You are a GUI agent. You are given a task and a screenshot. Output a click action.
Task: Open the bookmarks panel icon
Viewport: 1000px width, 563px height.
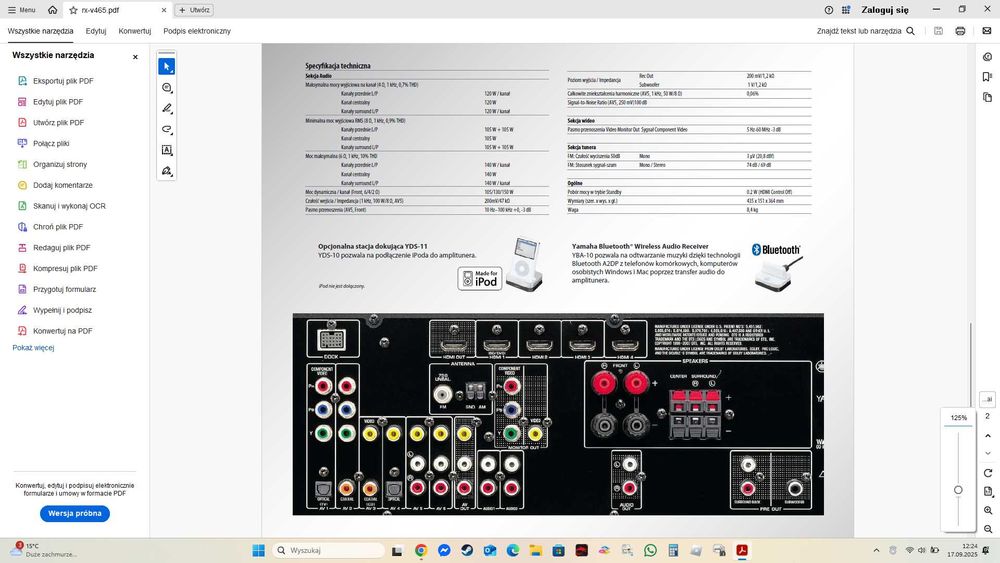[987, 77]
